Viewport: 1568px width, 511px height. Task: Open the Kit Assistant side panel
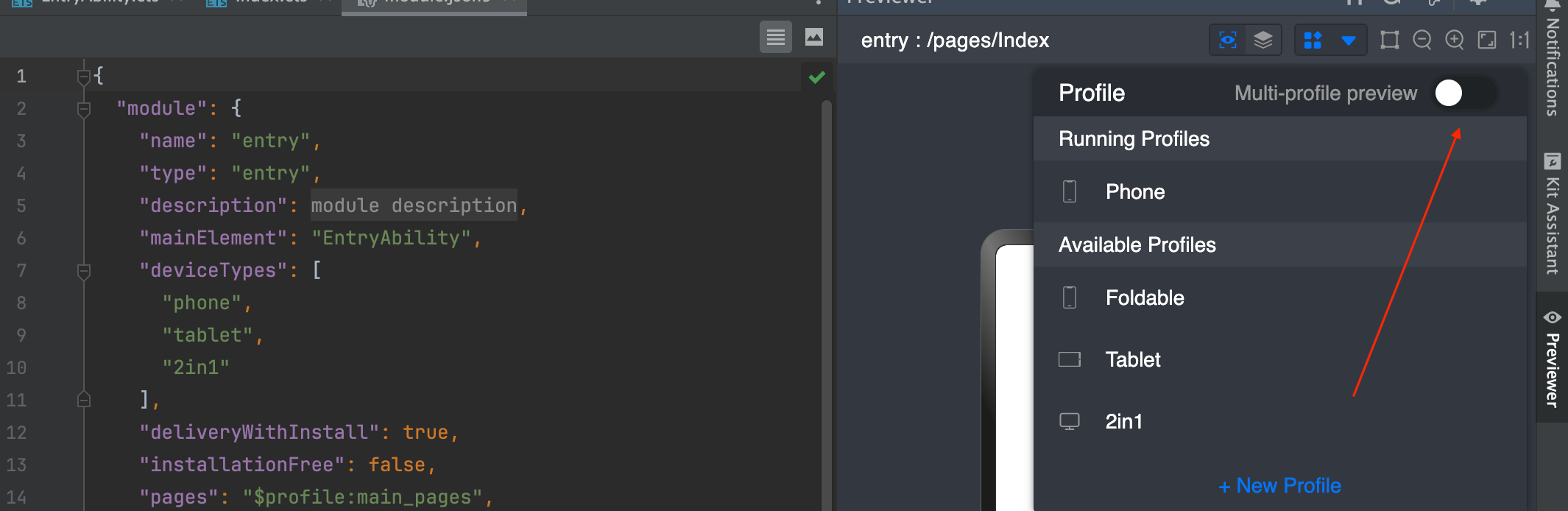click(1552, 214)
